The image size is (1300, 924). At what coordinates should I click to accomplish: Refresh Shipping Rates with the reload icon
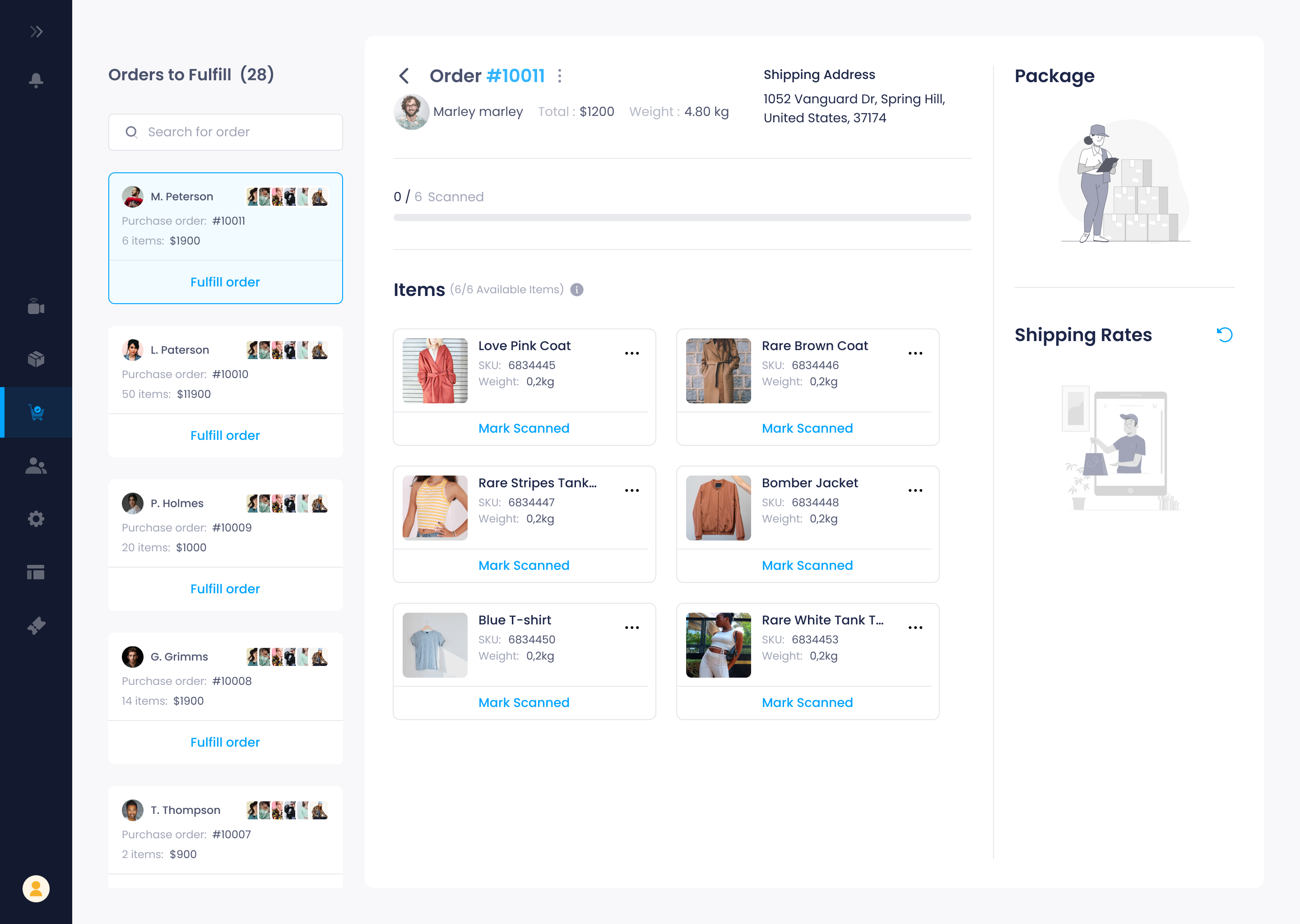click(x=1225, y=335)
